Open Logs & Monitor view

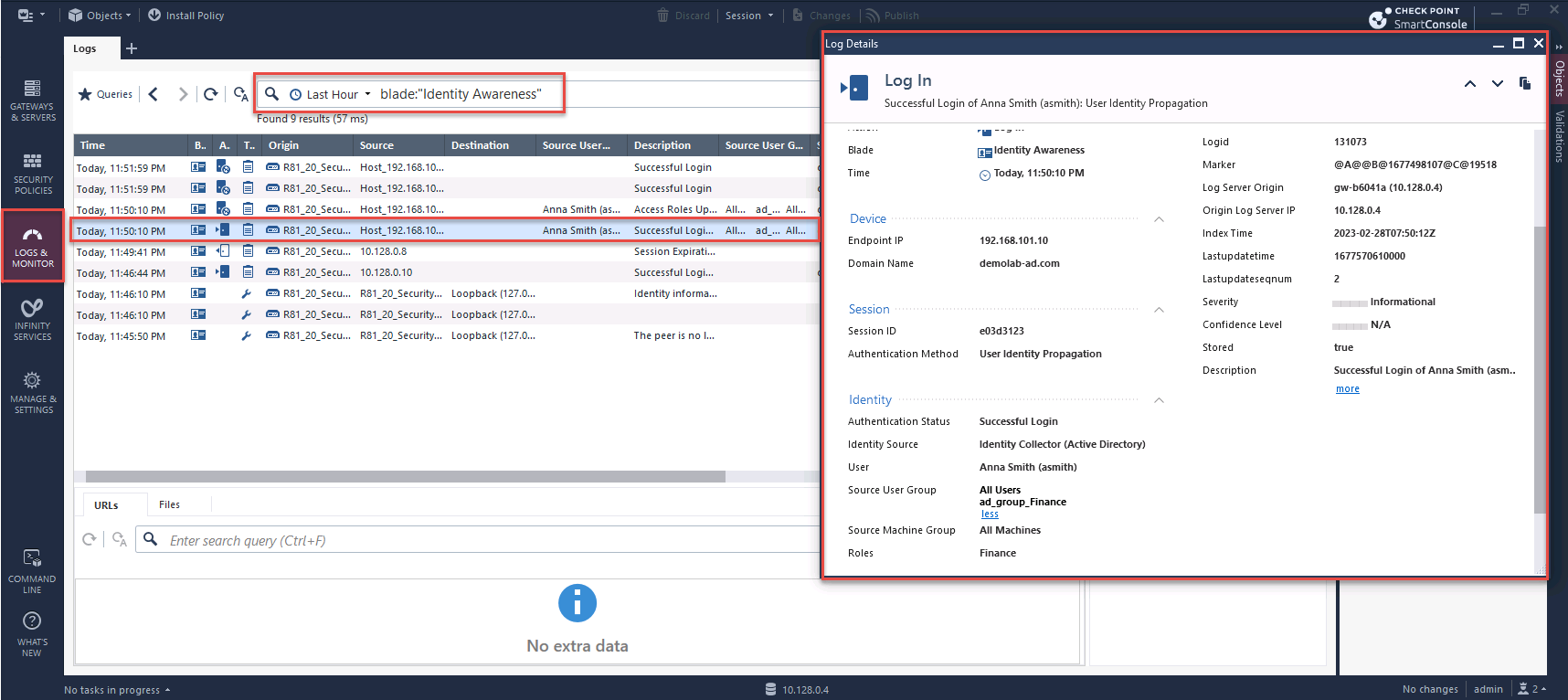click(32, 247)
